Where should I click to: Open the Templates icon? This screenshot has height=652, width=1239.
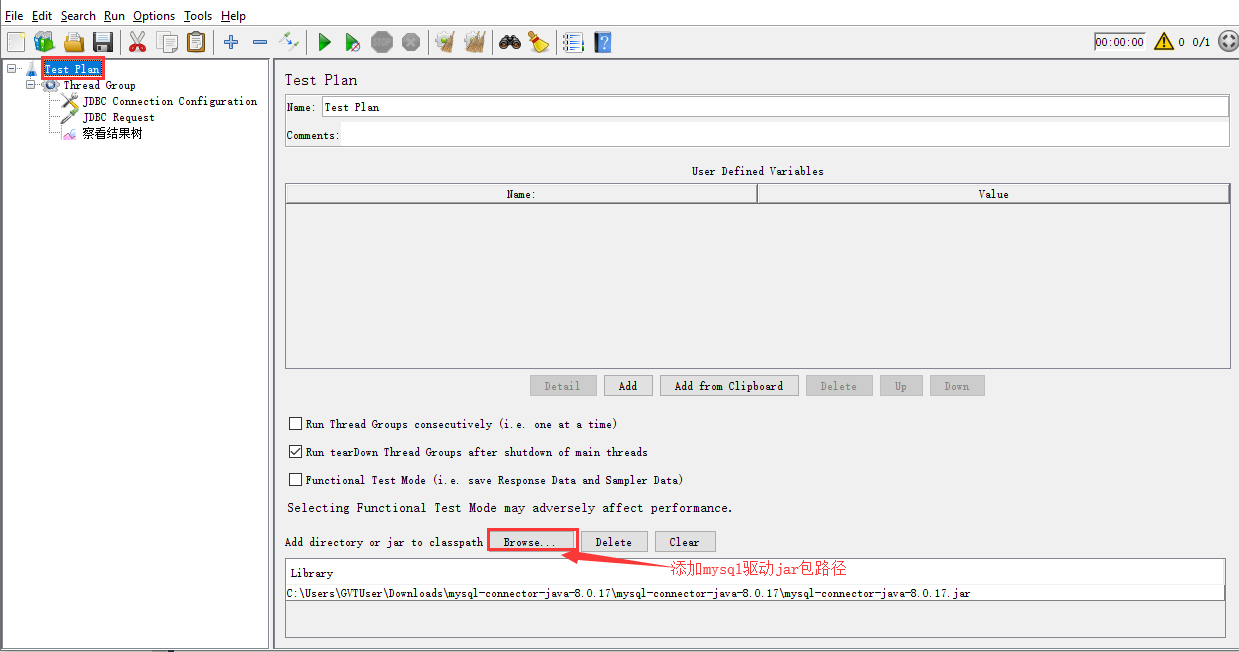pyautogui.click(x=44, y=42)
